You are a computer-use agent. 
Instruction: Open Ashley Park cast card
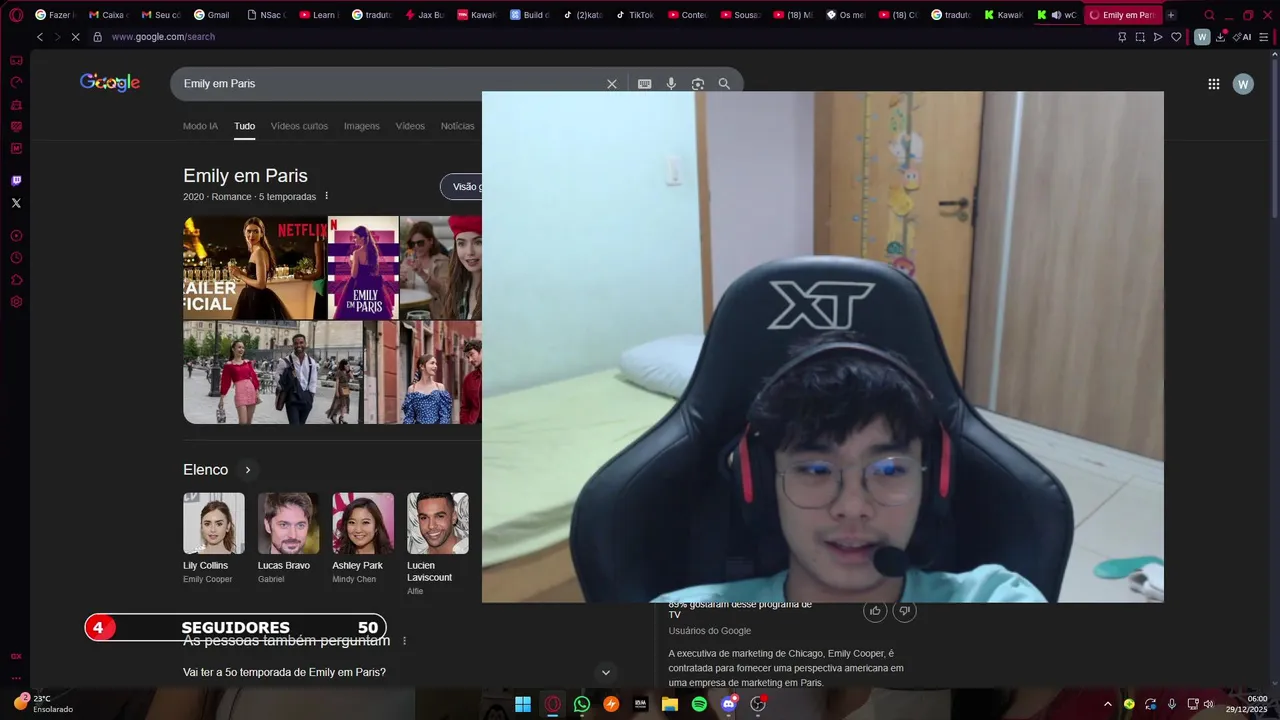[363, 538]
